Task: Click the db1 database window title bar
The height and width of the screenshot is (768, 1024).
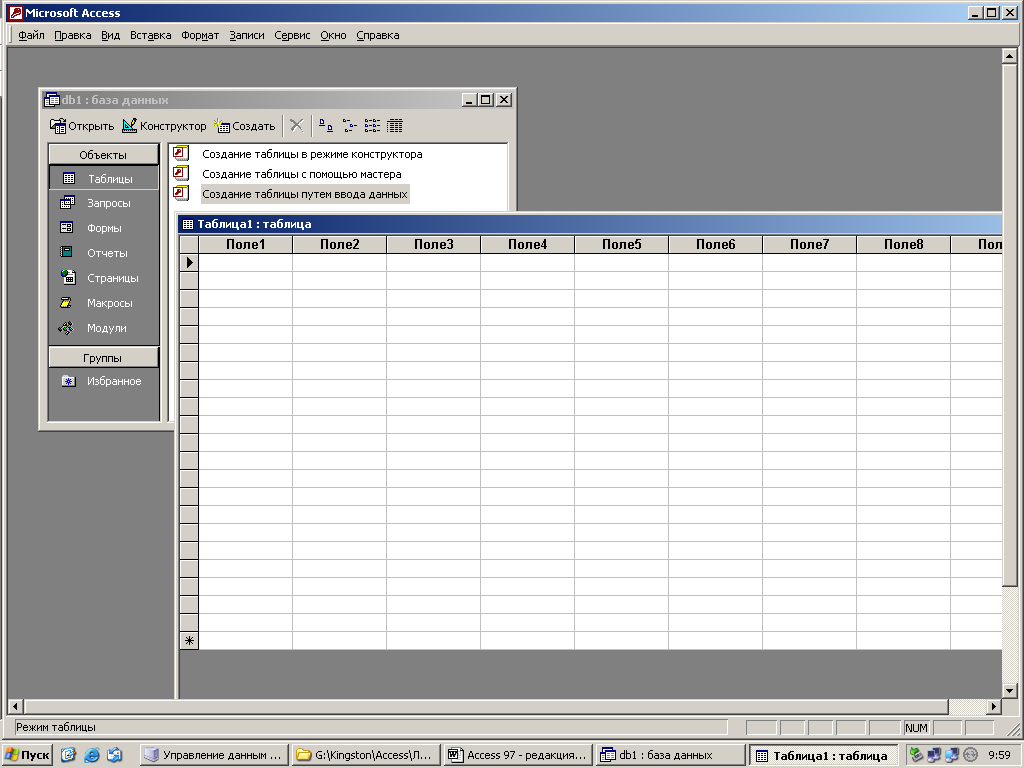Action: pos(278,100)
